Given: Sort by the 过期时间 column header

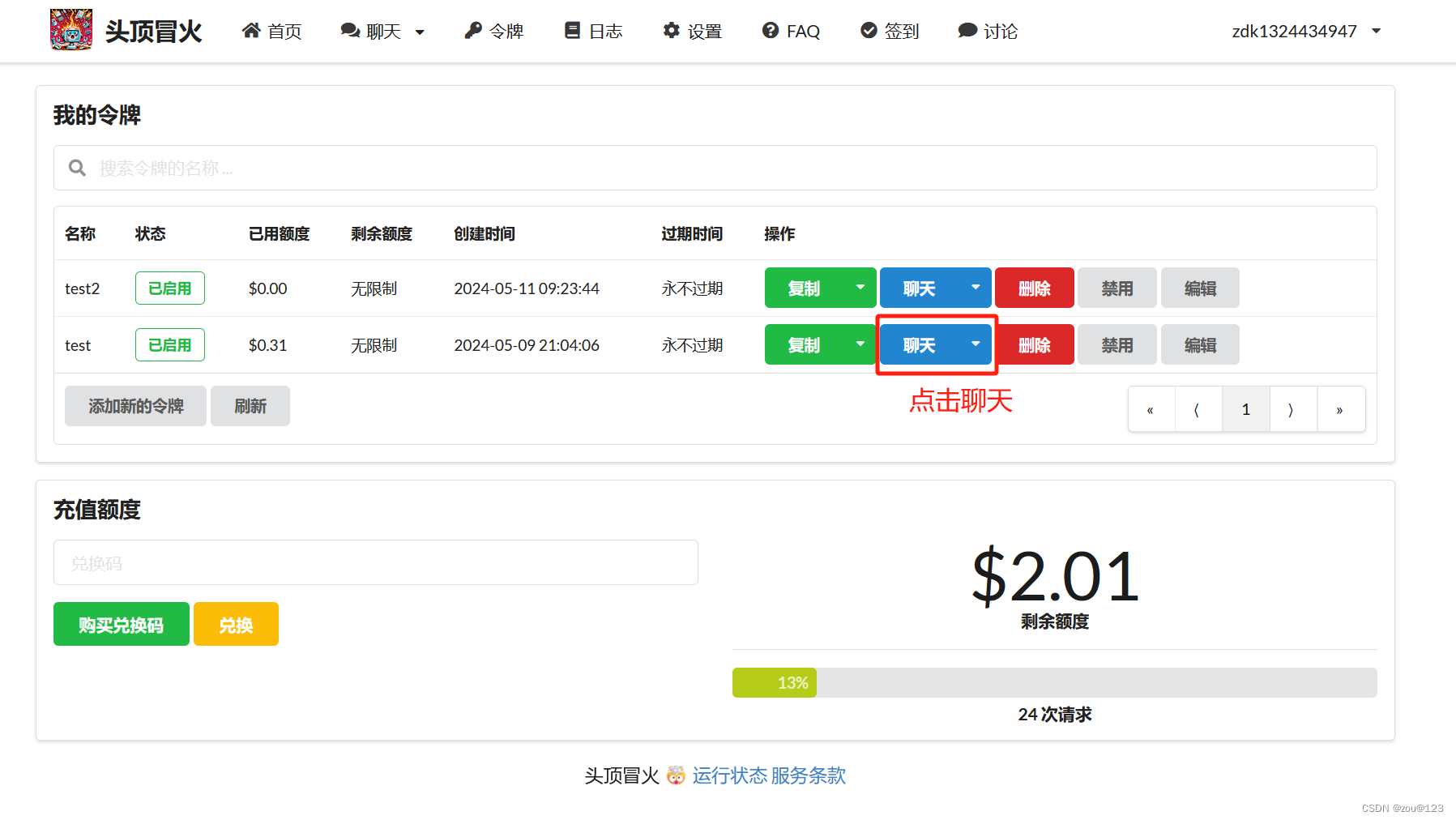Looking at the screenshot, I should pyautogui.click(x=692, y=233).
